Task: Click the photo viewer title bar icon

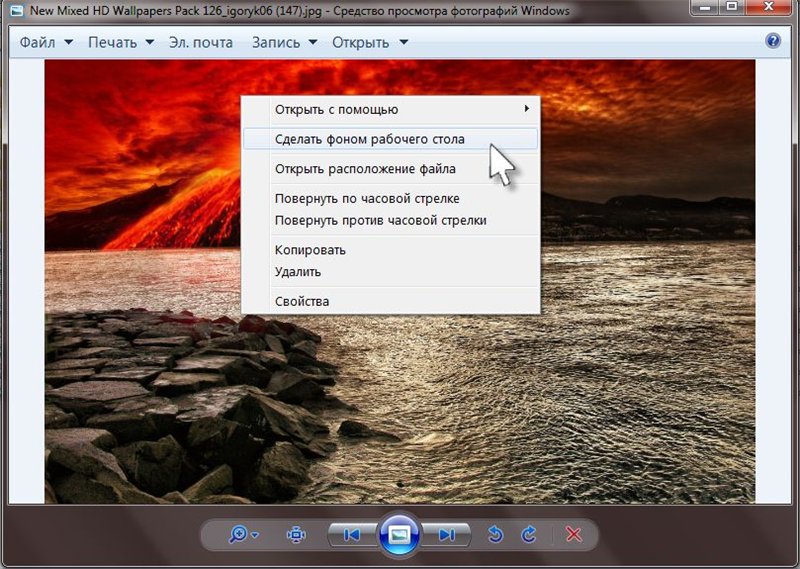Action: click(17, 10)
